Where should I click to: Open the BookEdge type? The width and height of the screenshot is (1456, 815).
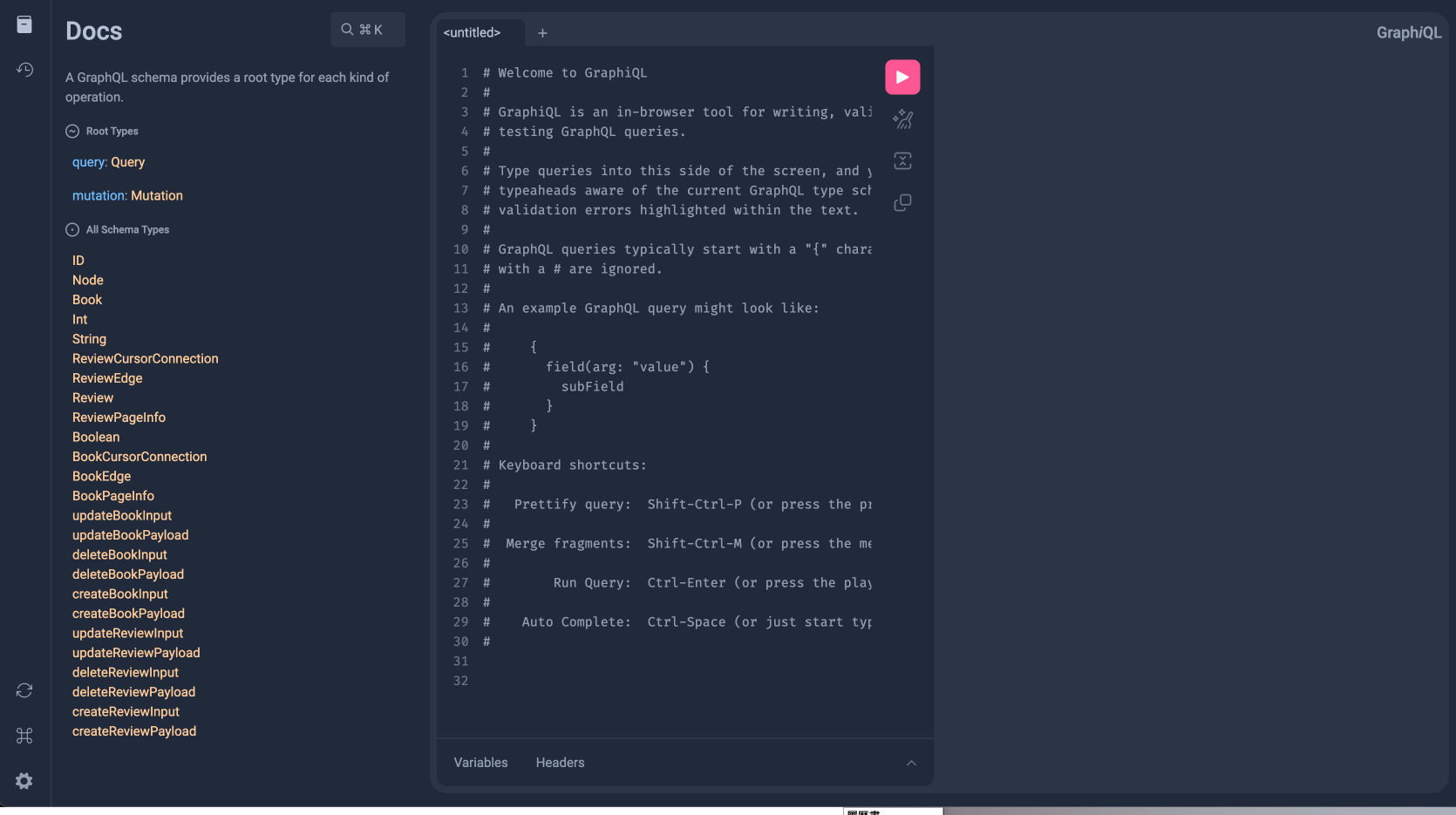[x=102, y=476]
